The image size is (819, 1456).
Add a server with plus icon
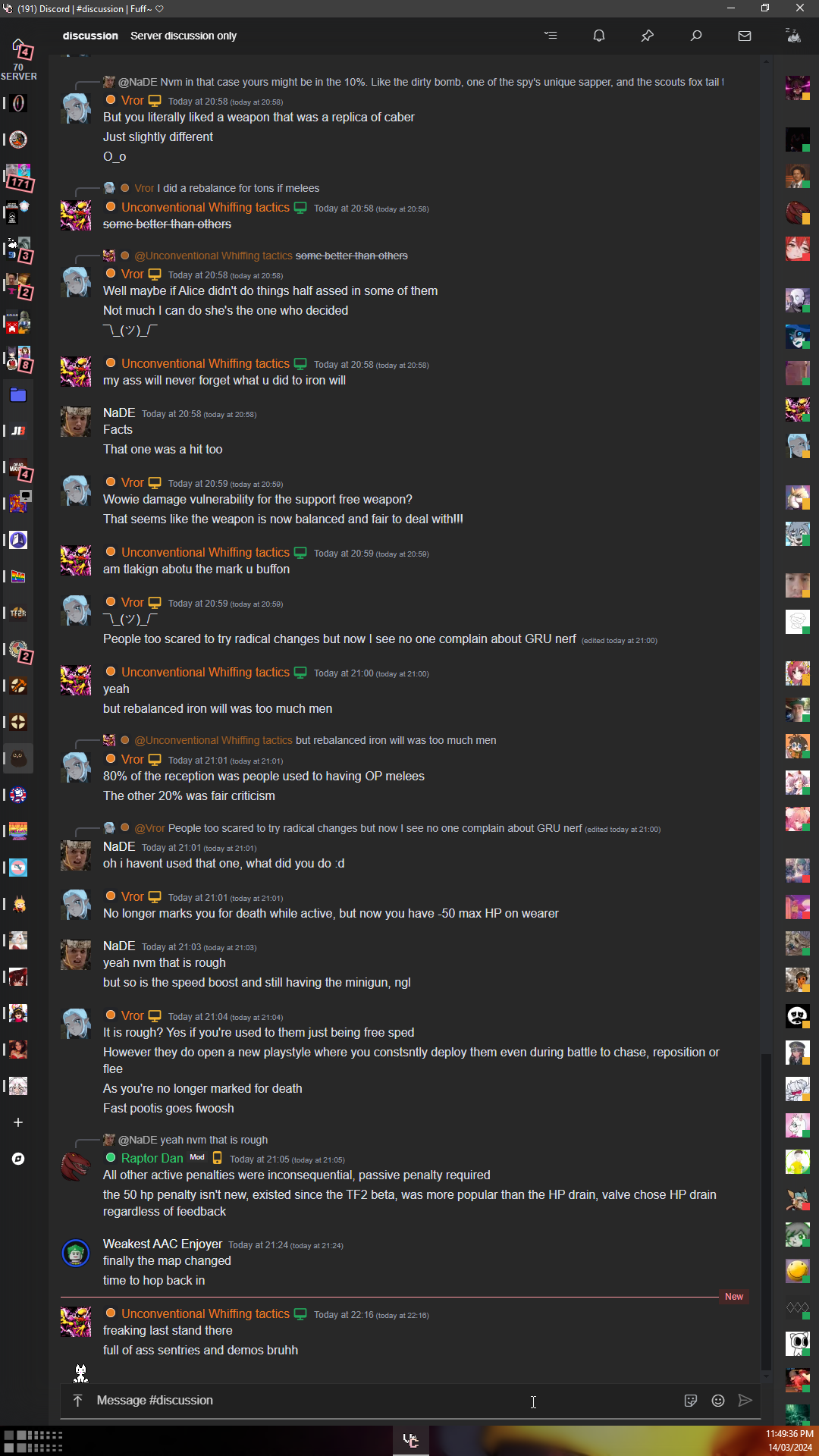point(18,1122)
